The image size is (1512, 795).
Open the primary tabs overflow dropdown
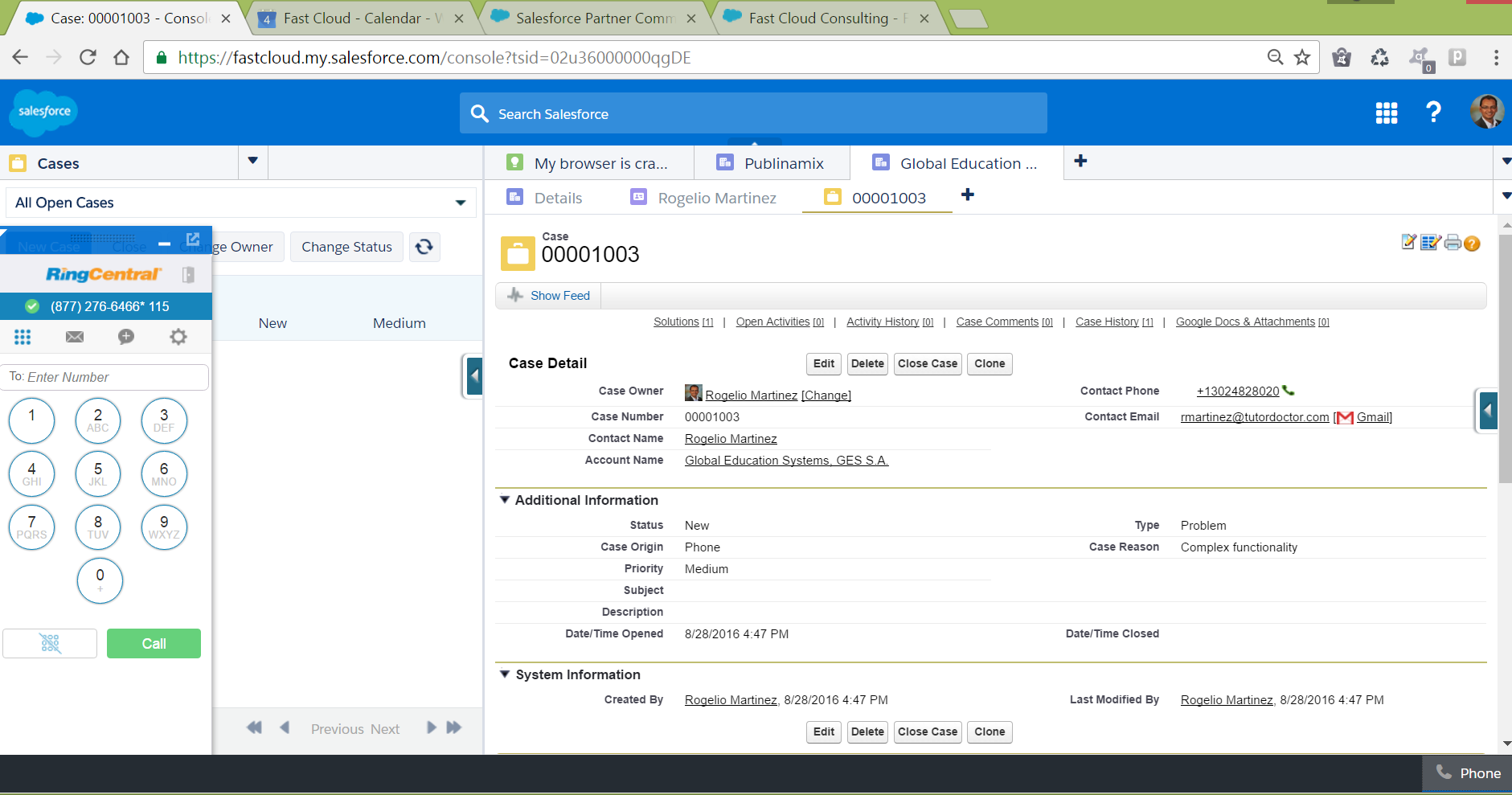1506,162
